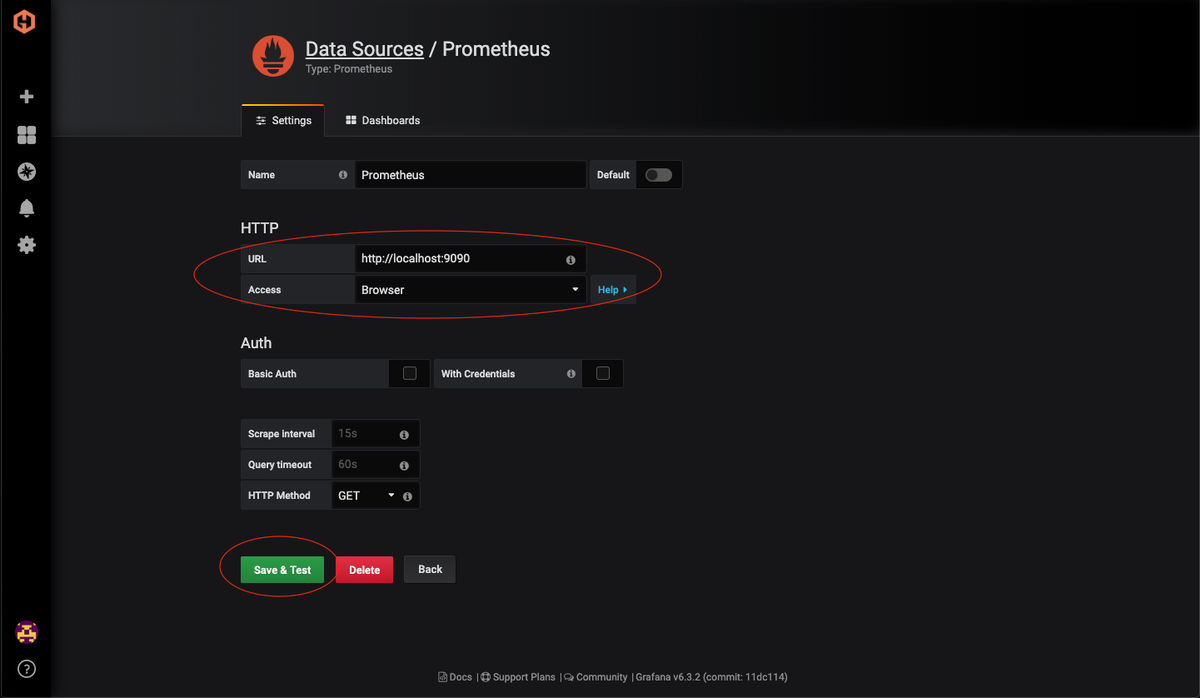Open the Data Sources breadcrumb link
1200x698 pixels.
pos(364,48)
